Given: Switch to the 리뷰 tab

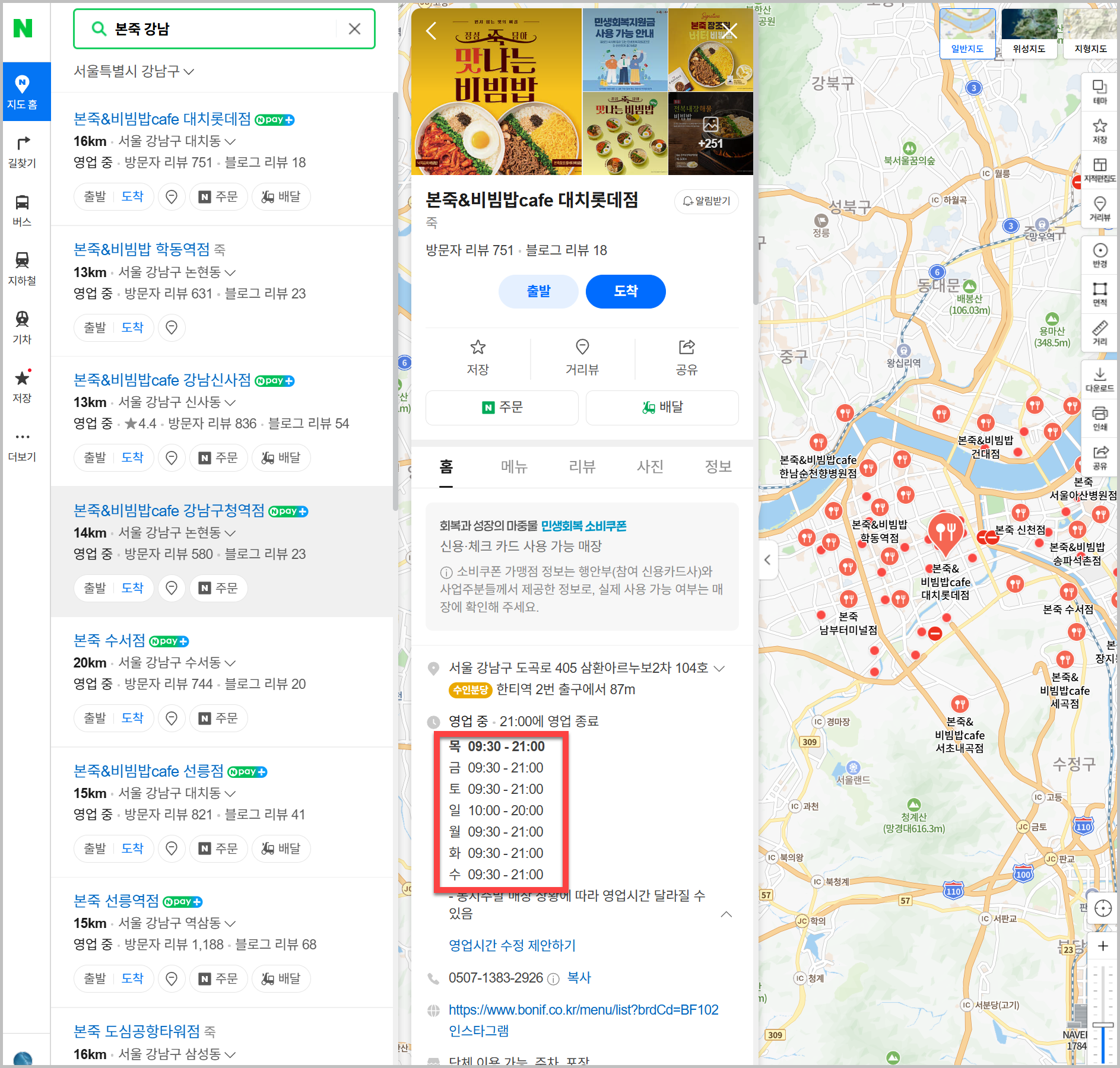Looking at the screenshot, I should [582, 466].
